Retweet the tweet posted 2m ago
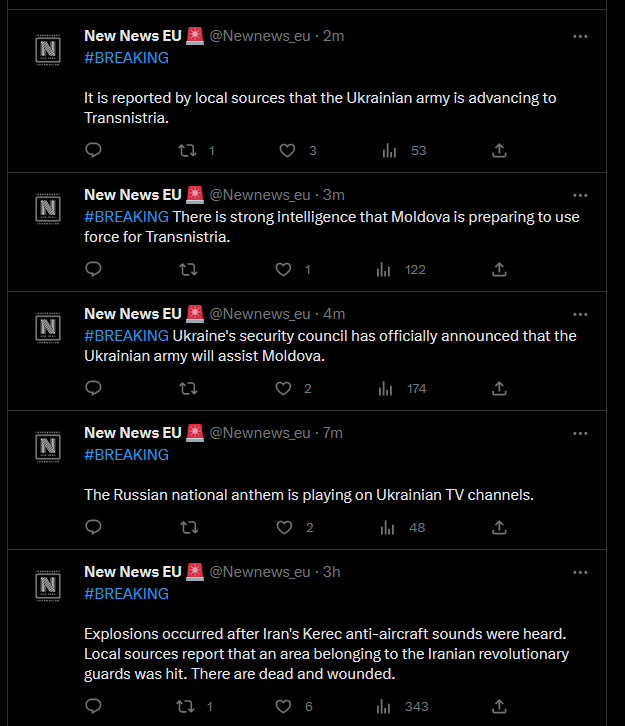 click(188, 150)
